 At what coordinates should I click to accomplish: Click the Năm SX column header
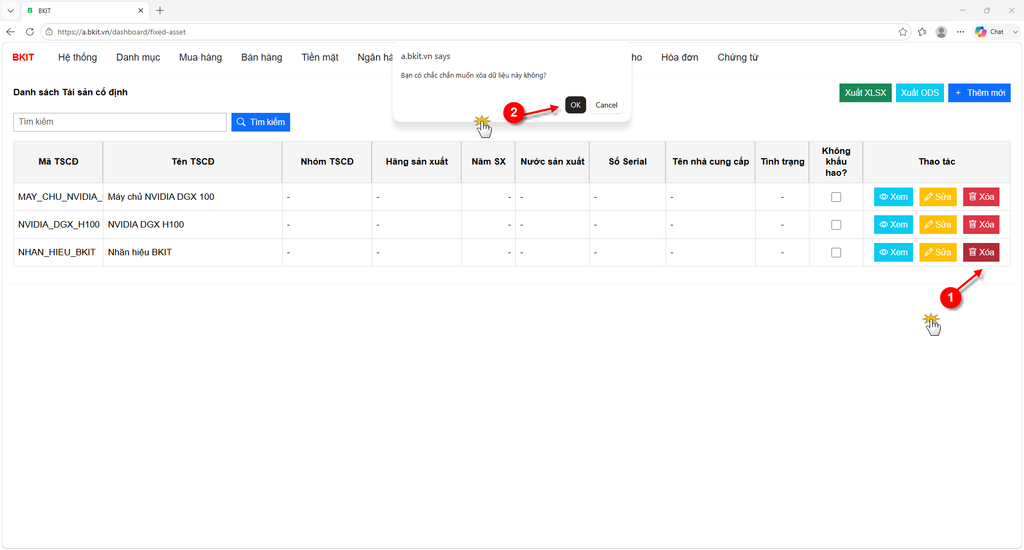[x=488, y=161]
